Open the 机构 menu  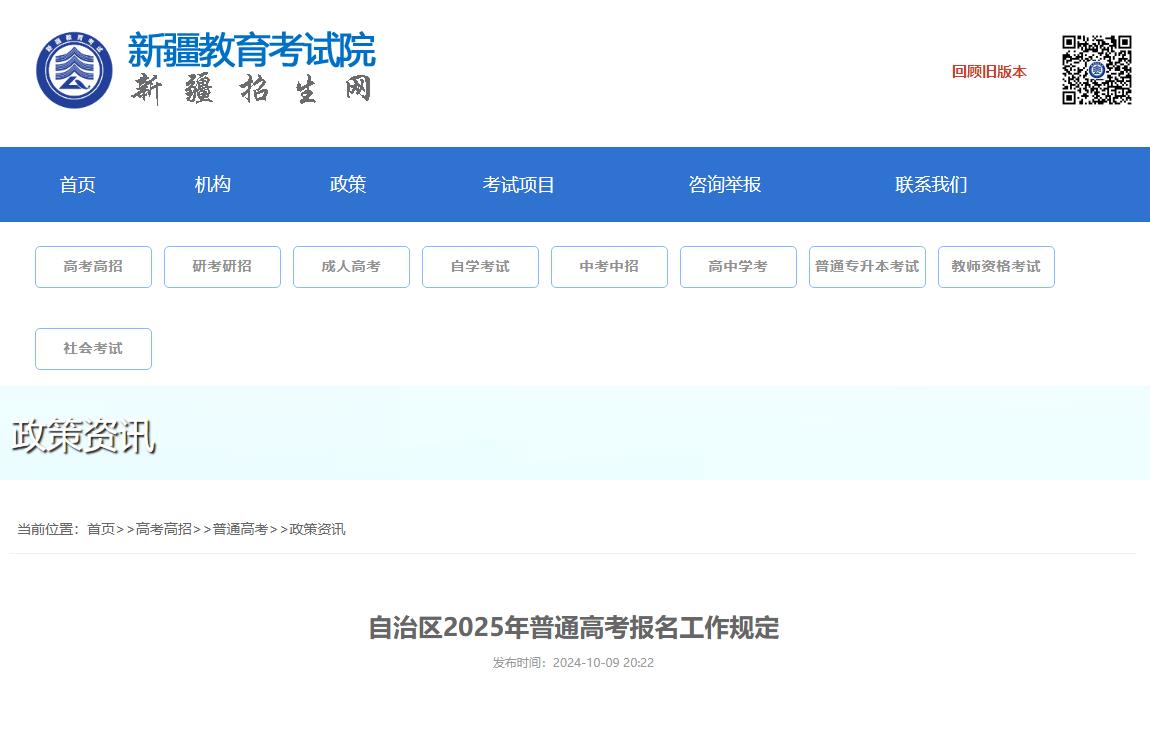click(212, 184)
